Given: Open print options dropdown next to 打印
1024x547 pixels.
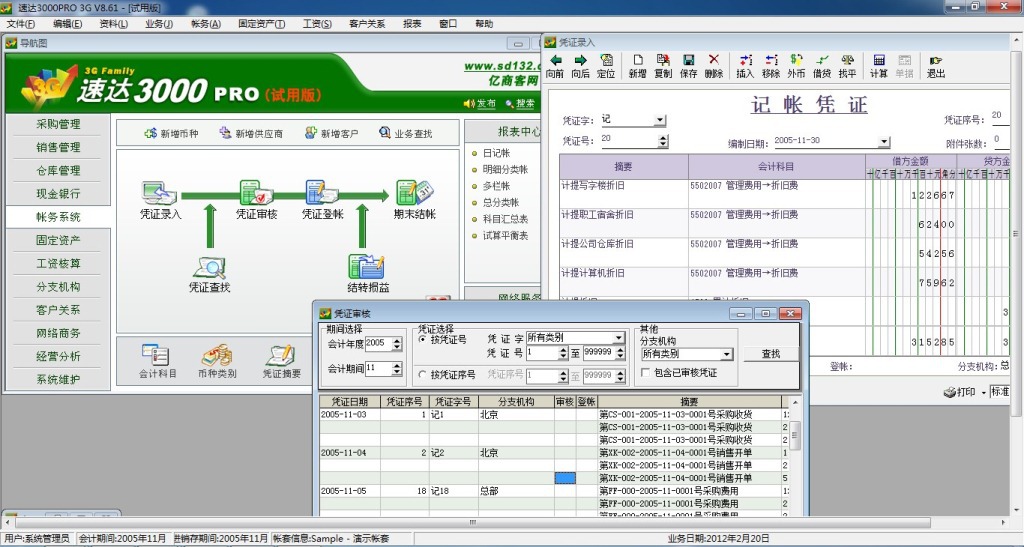Looking at the screenshot, I should click(984, 392).
